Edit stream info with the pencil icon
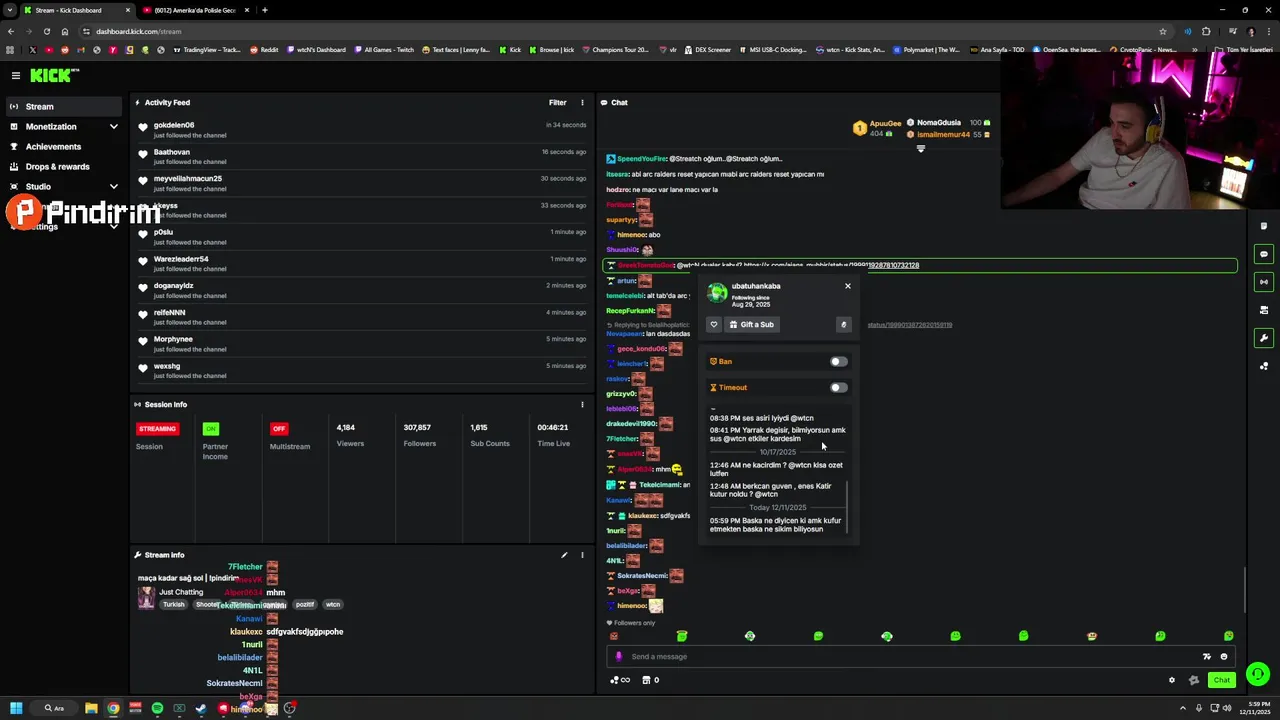The image size is (1280, 720). pyautogui.click(x=564, y=555)
